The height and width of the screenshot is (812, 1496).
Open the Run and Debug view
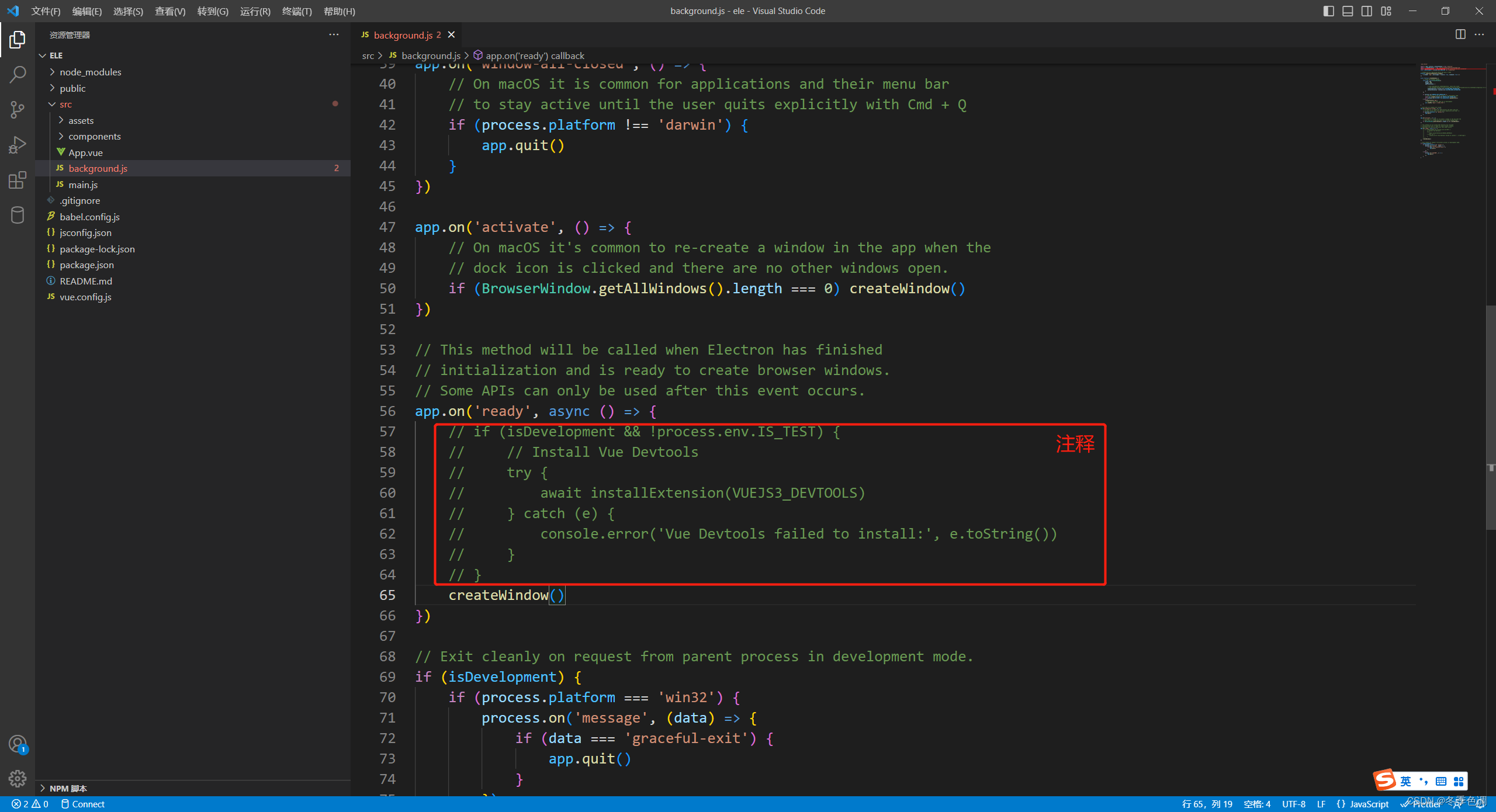[17, 144]
